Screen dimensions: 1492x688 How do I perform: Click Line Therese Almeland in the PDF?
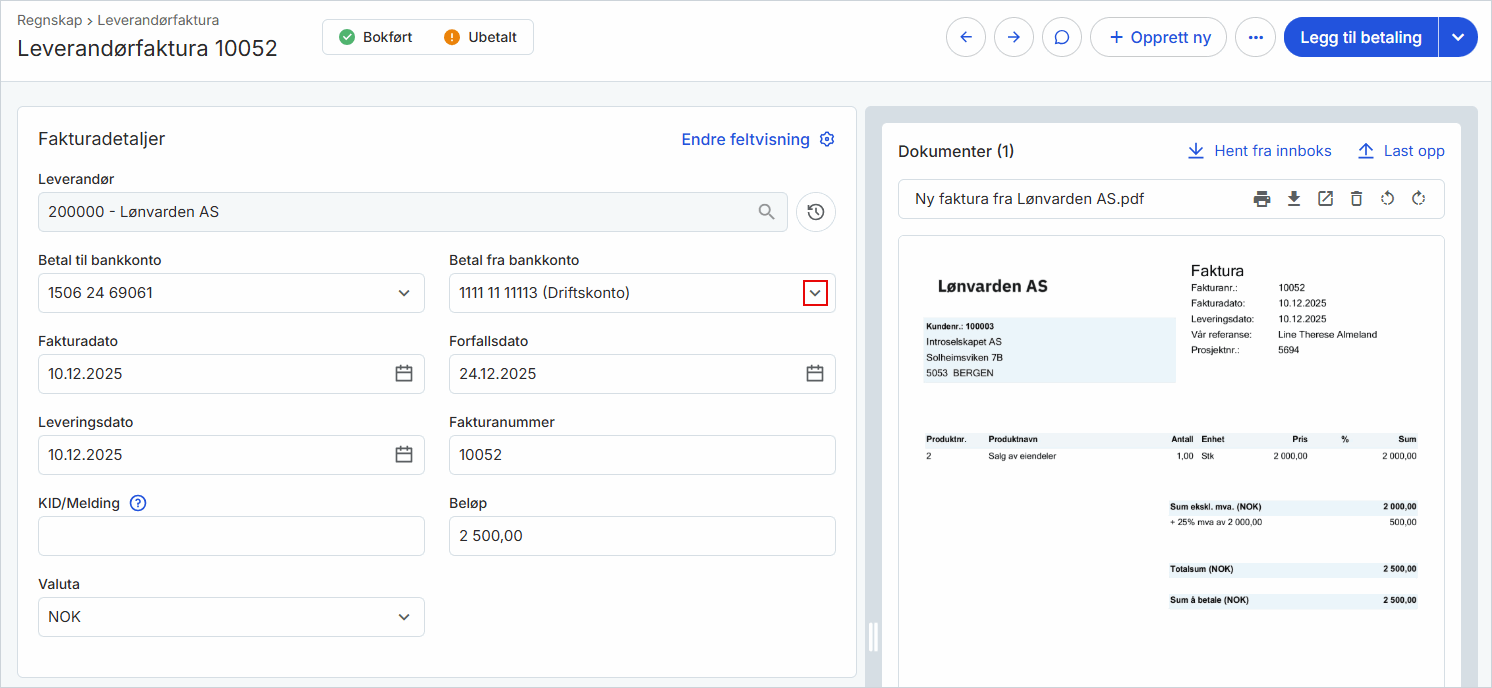coord(1327,334)
